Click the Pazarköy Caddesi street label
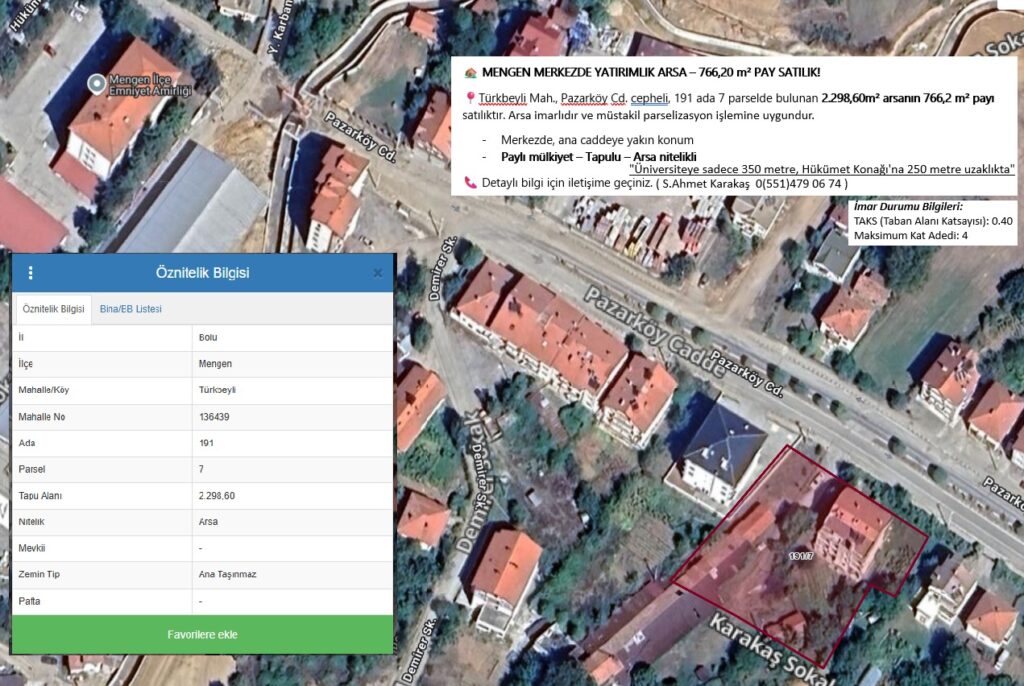Screen dimensions: 1024x686 click(654, 331)
